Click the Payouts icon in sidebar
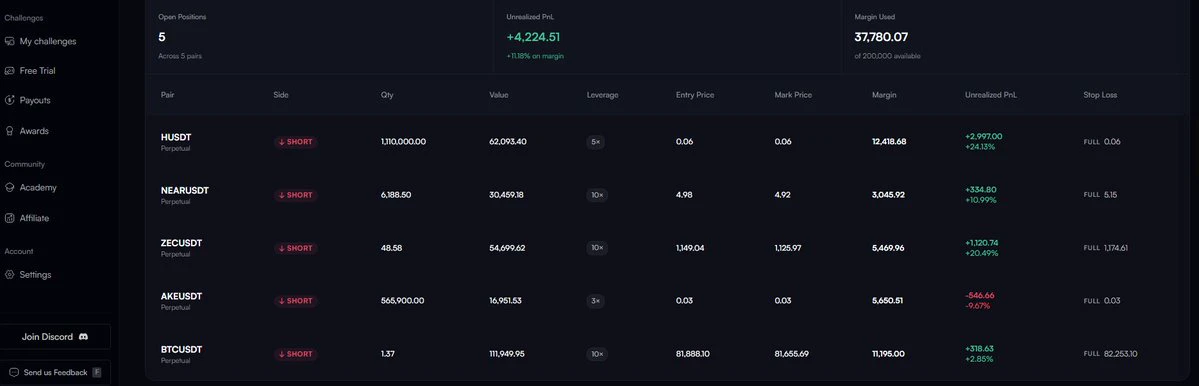1199x386 pixels. [10, 100]
